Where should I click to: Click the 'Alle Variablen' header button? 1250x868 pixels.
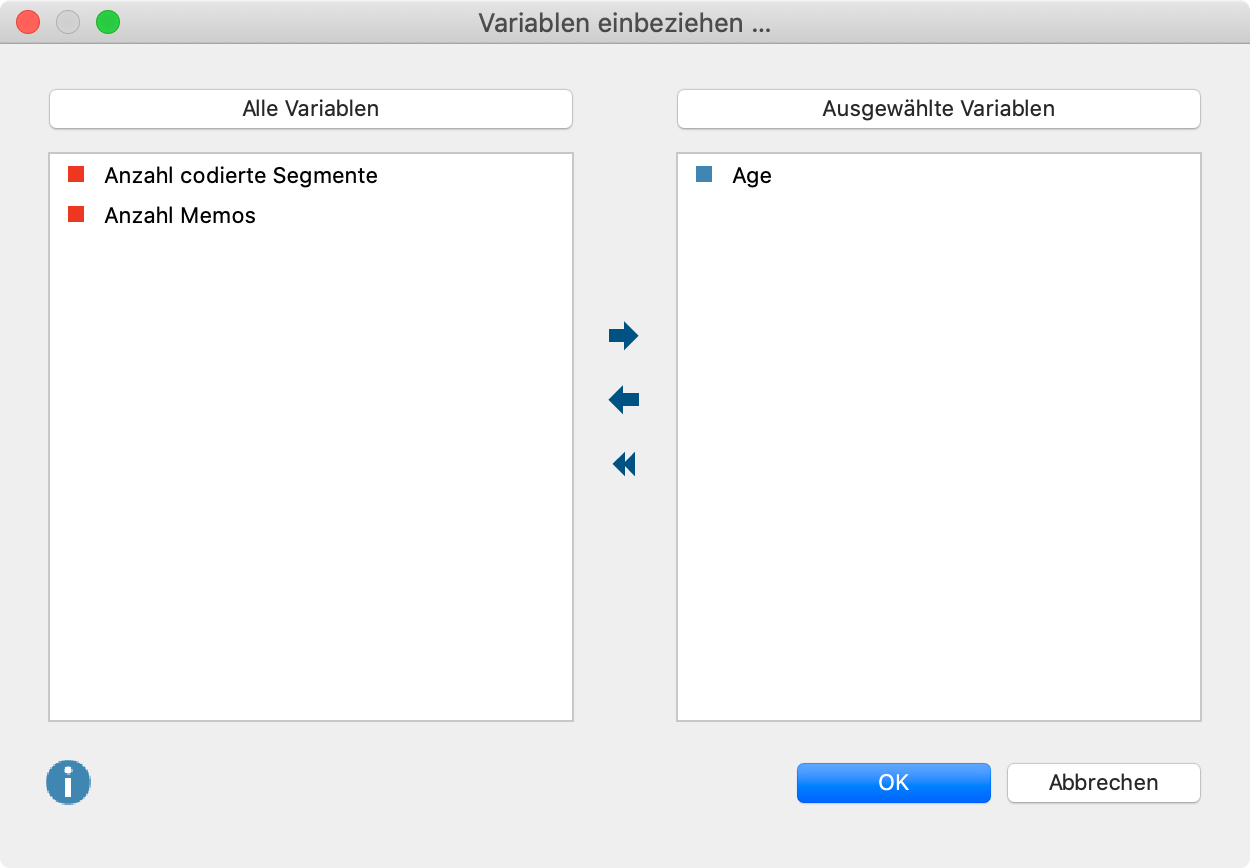[311, 109]
